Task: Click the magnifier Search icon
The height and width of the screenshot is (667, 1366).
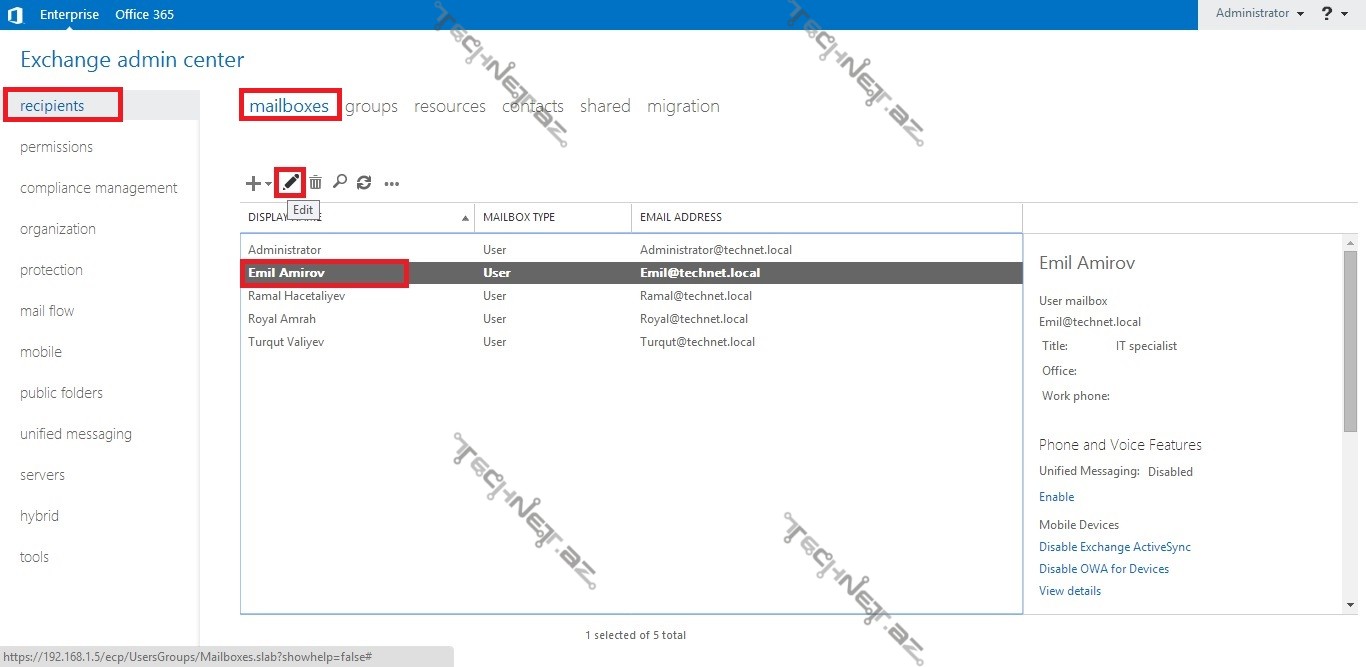Action: 340,182
